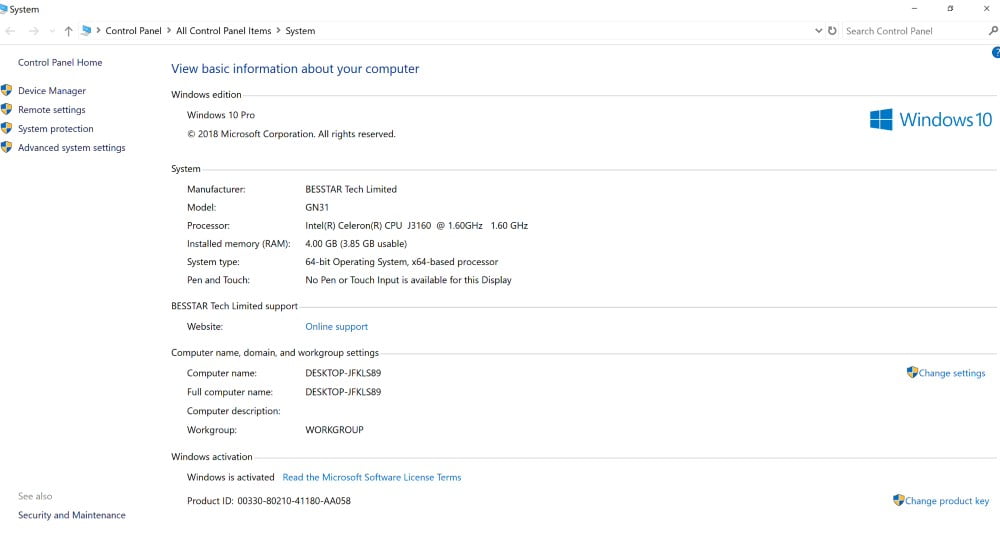Click the Windows is activated text
Screen dimensions: 1000x535
(230, 477)
